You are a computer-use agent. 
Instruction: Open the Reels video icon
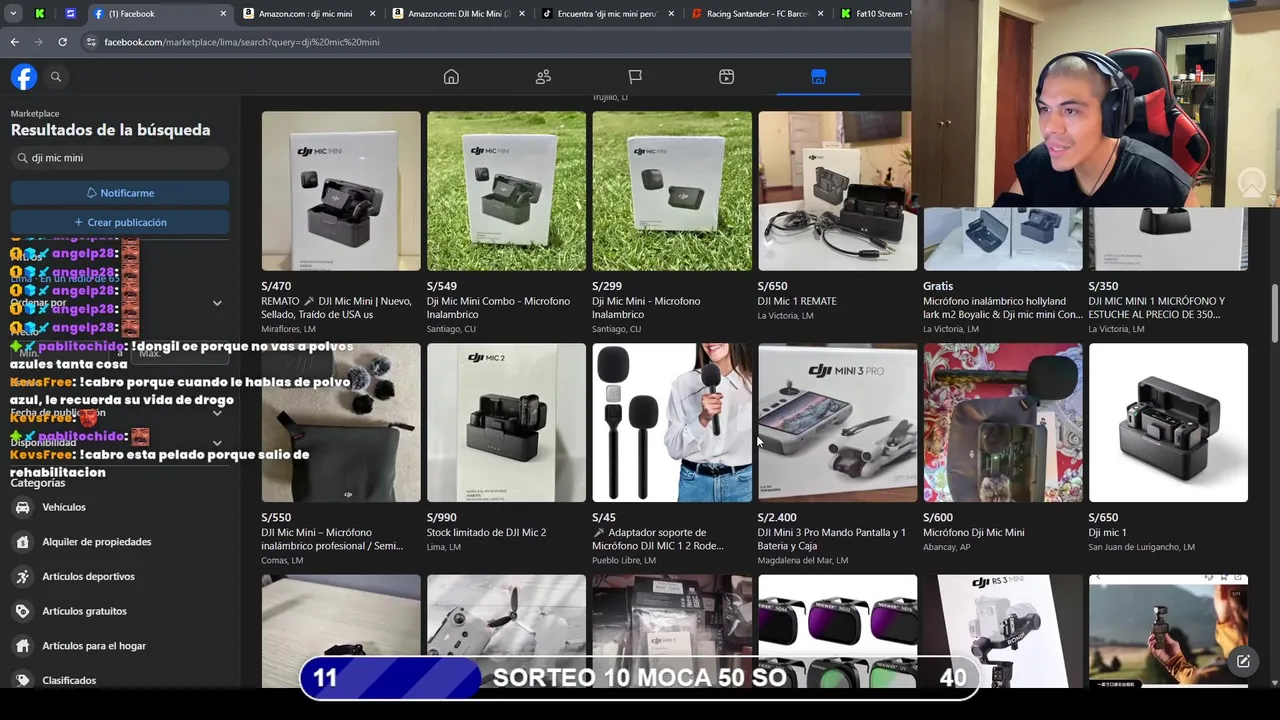727,77
